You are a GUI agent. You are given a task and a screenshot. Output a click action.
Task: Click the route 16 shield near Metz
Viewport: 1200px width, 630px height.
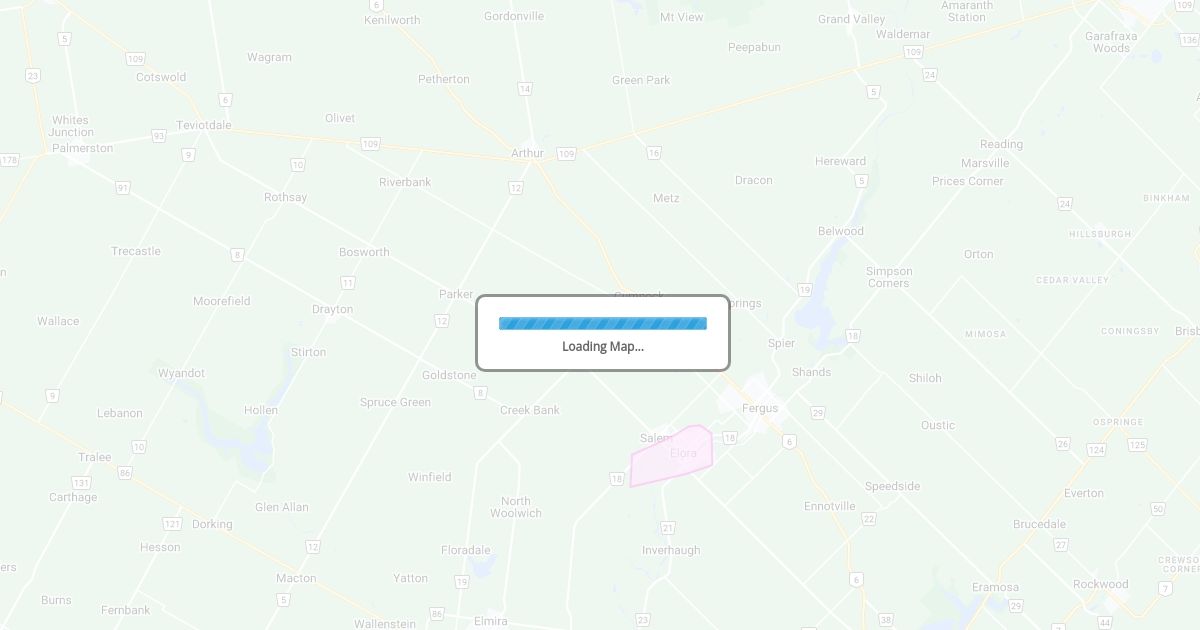click(654, 153)
